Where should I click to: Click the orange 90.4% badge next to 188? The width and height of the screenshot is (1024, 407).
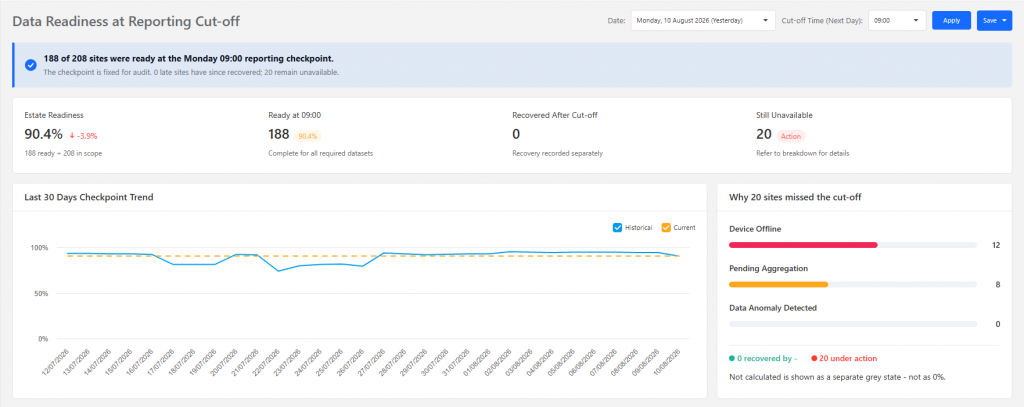click(x=308, y=136)
